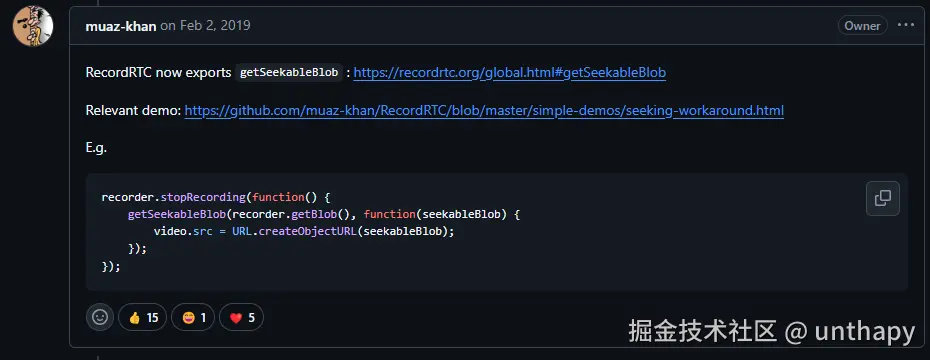Copy the code snippet with copy icon
This screenshot has height=360, width=930.
pyautogui.click(x=883, y=198)
